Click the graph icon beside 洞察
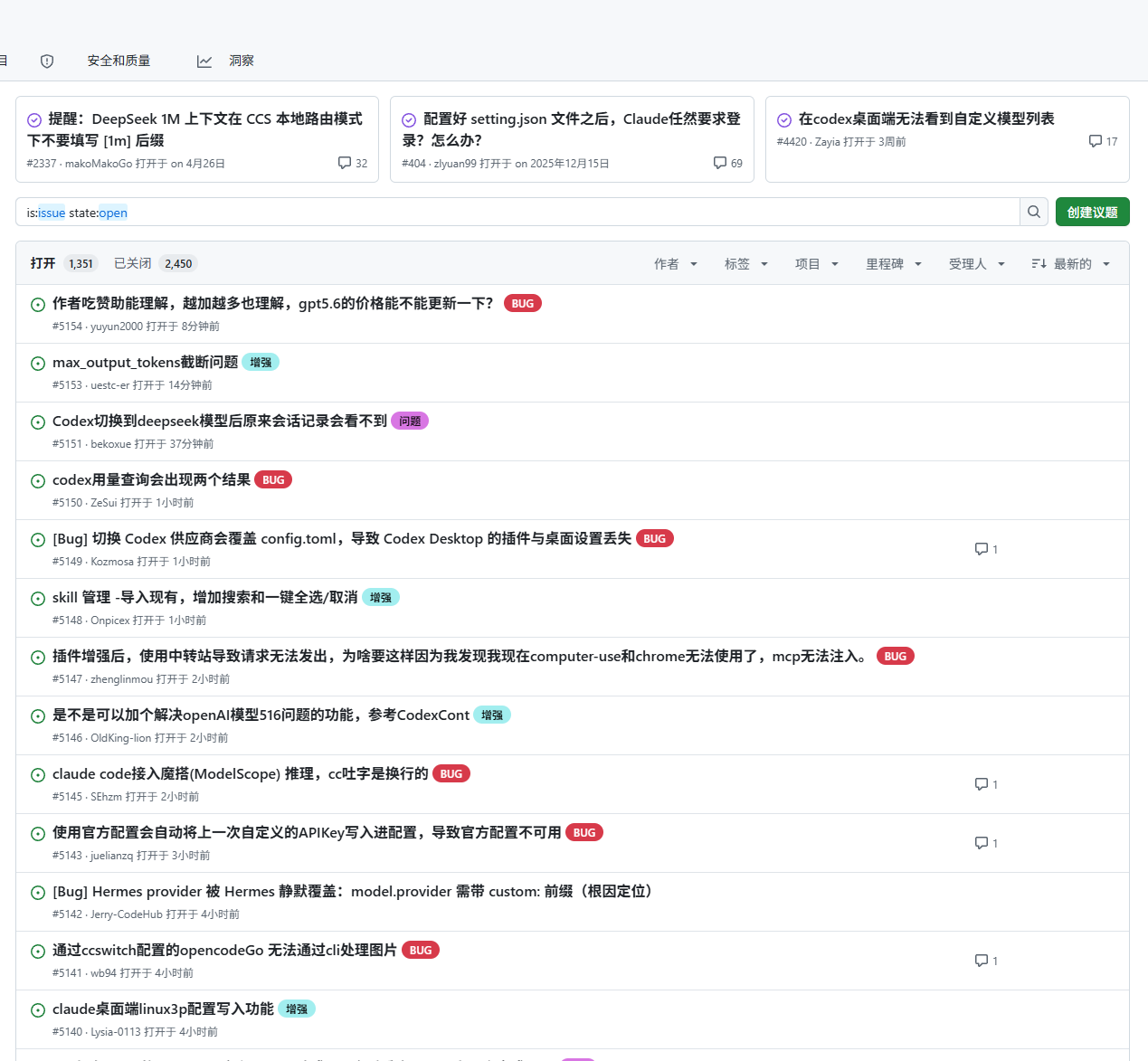 click(x=204, y=61)
